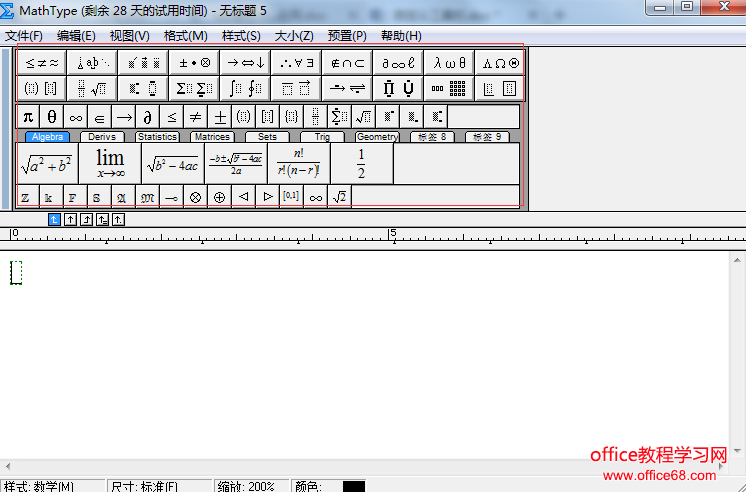The height and width of the screenshot is (492, 746).
Task: Switch to the Derivs tab
Action: click(x=102, y=137)
